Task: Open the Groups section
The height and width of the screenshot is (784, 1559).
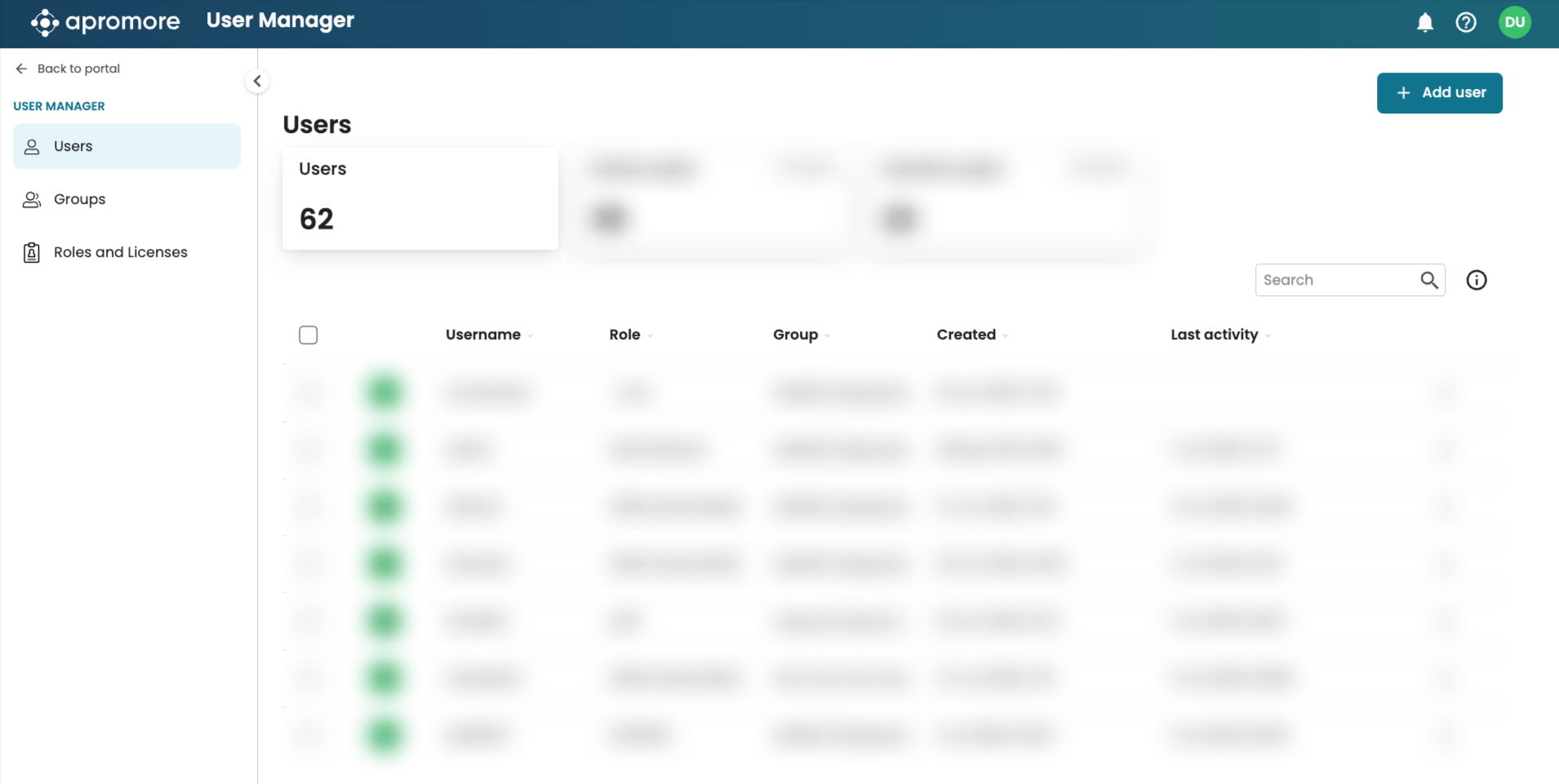Action: [x=79, y=199]
